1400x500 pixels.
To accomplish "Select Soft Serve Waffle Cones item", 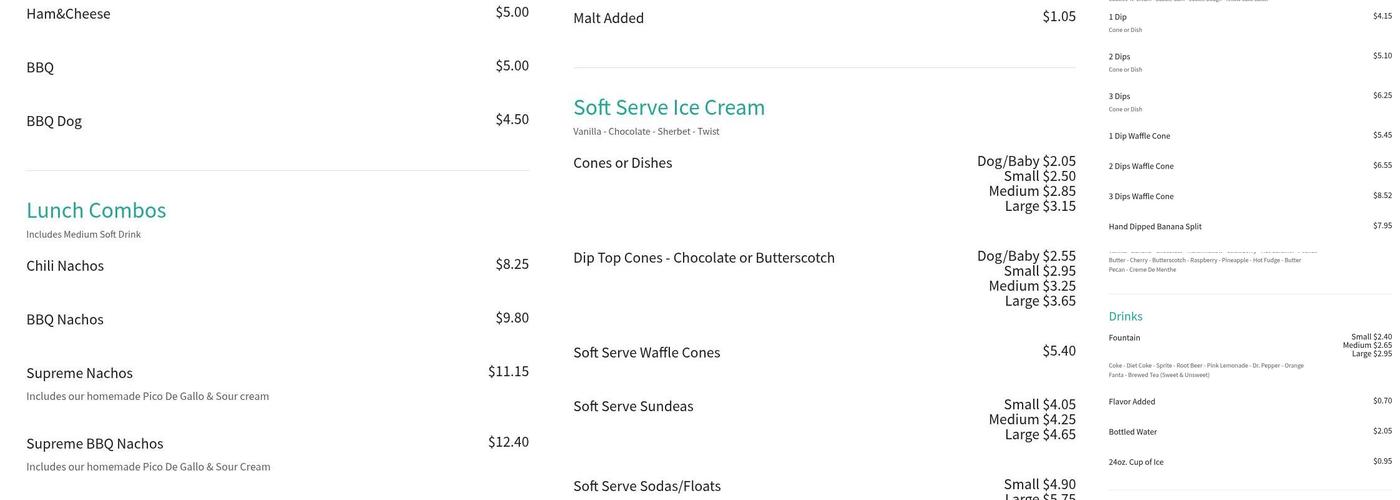I will 646,352.
